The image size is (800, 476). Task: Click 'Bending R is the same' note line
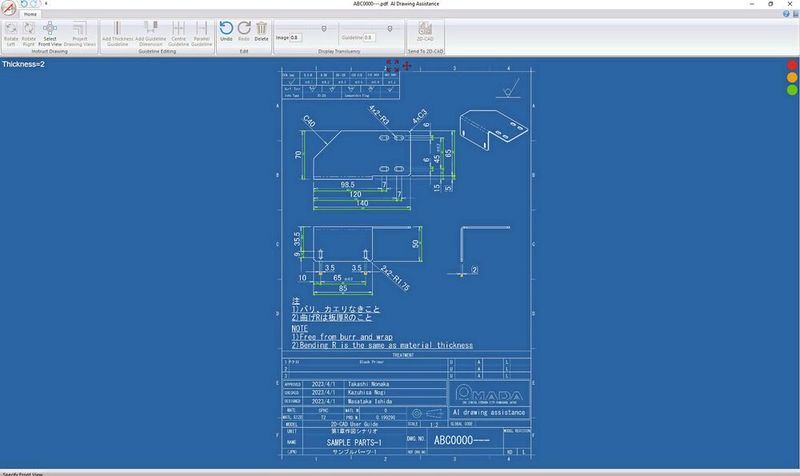[382, 345]
